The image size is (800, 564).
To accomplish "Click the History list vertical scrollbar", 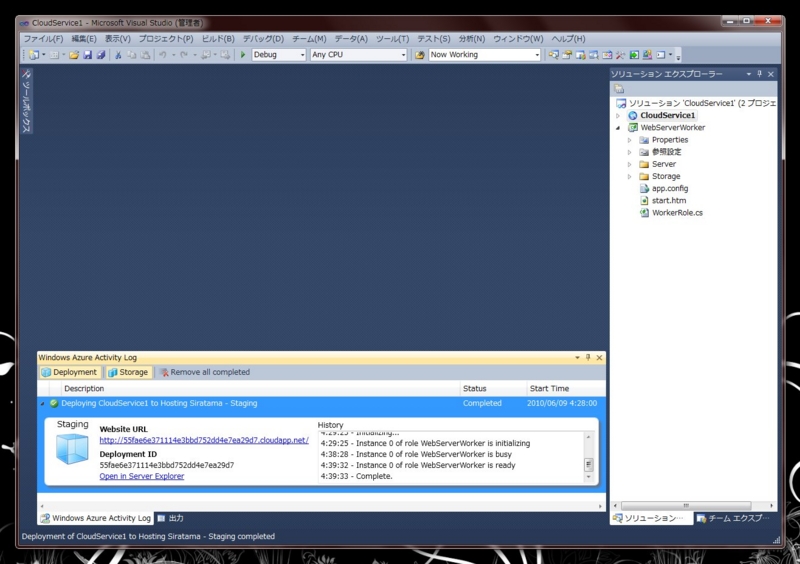I will tap(588, 457).
